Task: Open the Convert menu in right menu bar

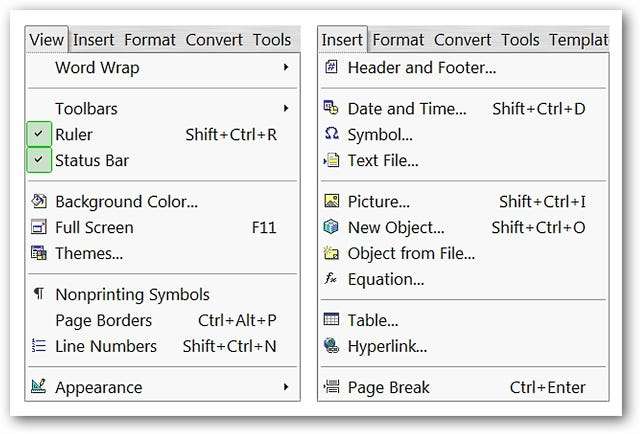Action: click(462, 40)
